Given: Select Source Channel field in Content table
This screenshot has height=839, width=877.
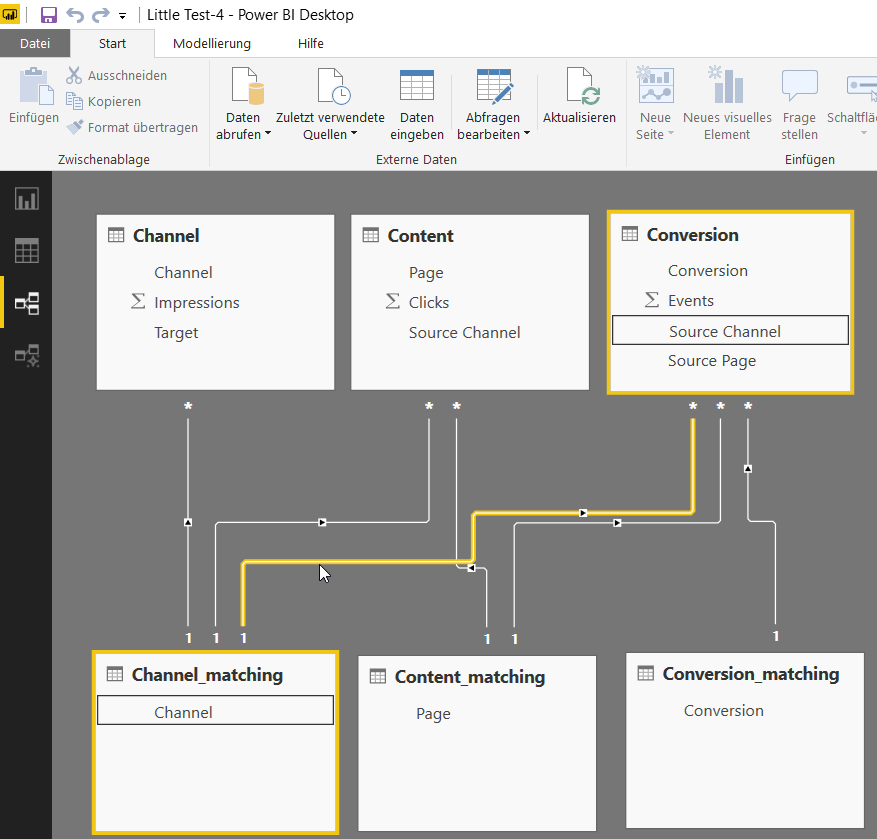Looking at the screenshot, I should coord(464,333).
